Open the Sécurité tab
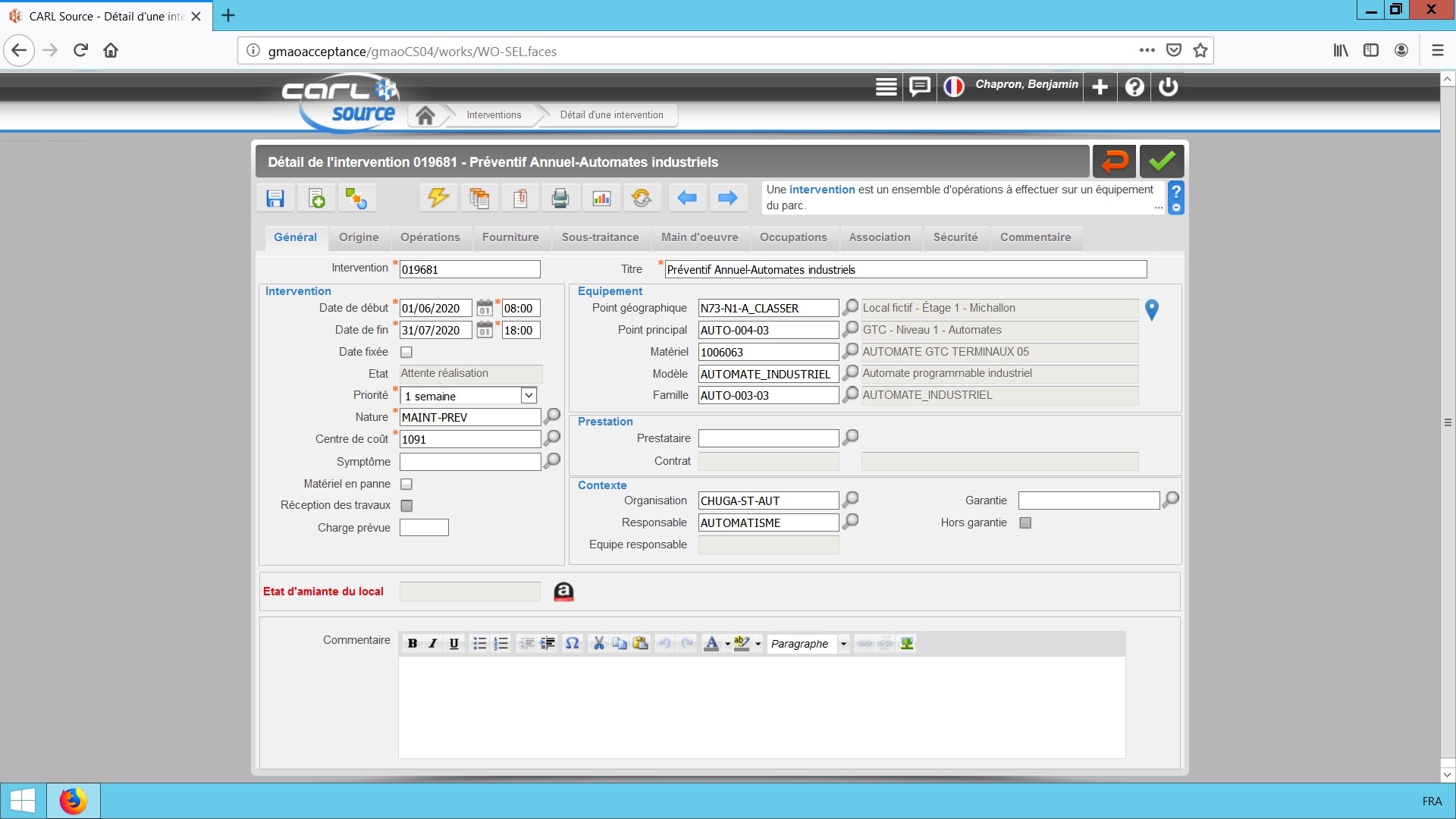 955,237
